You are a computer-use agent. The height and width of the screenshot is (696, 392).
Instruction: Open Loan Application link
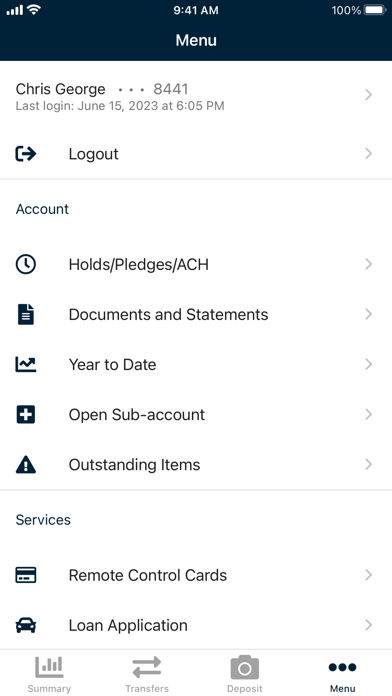(196, 625)
